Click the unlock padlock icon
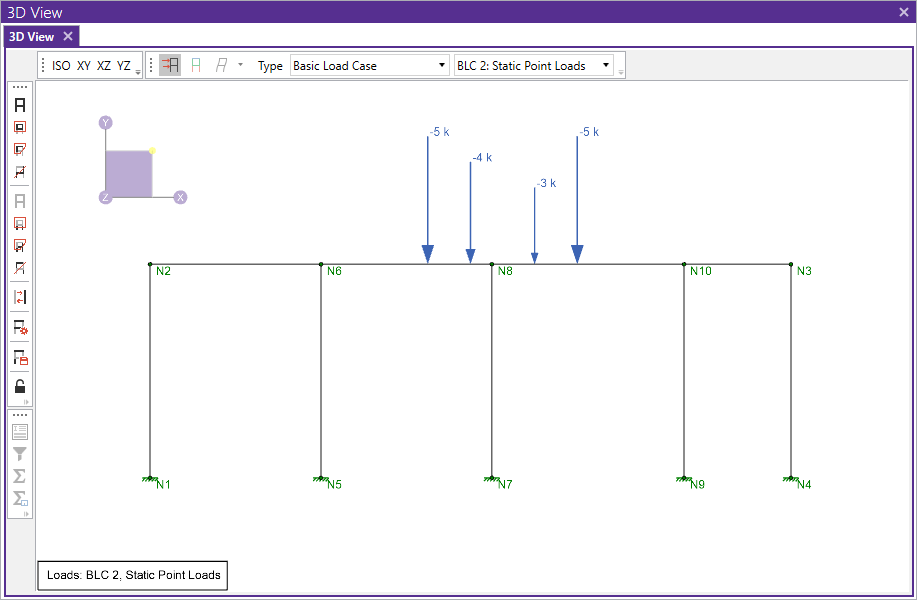The width and height of the screenshot is (917, 600). point(19,386)
